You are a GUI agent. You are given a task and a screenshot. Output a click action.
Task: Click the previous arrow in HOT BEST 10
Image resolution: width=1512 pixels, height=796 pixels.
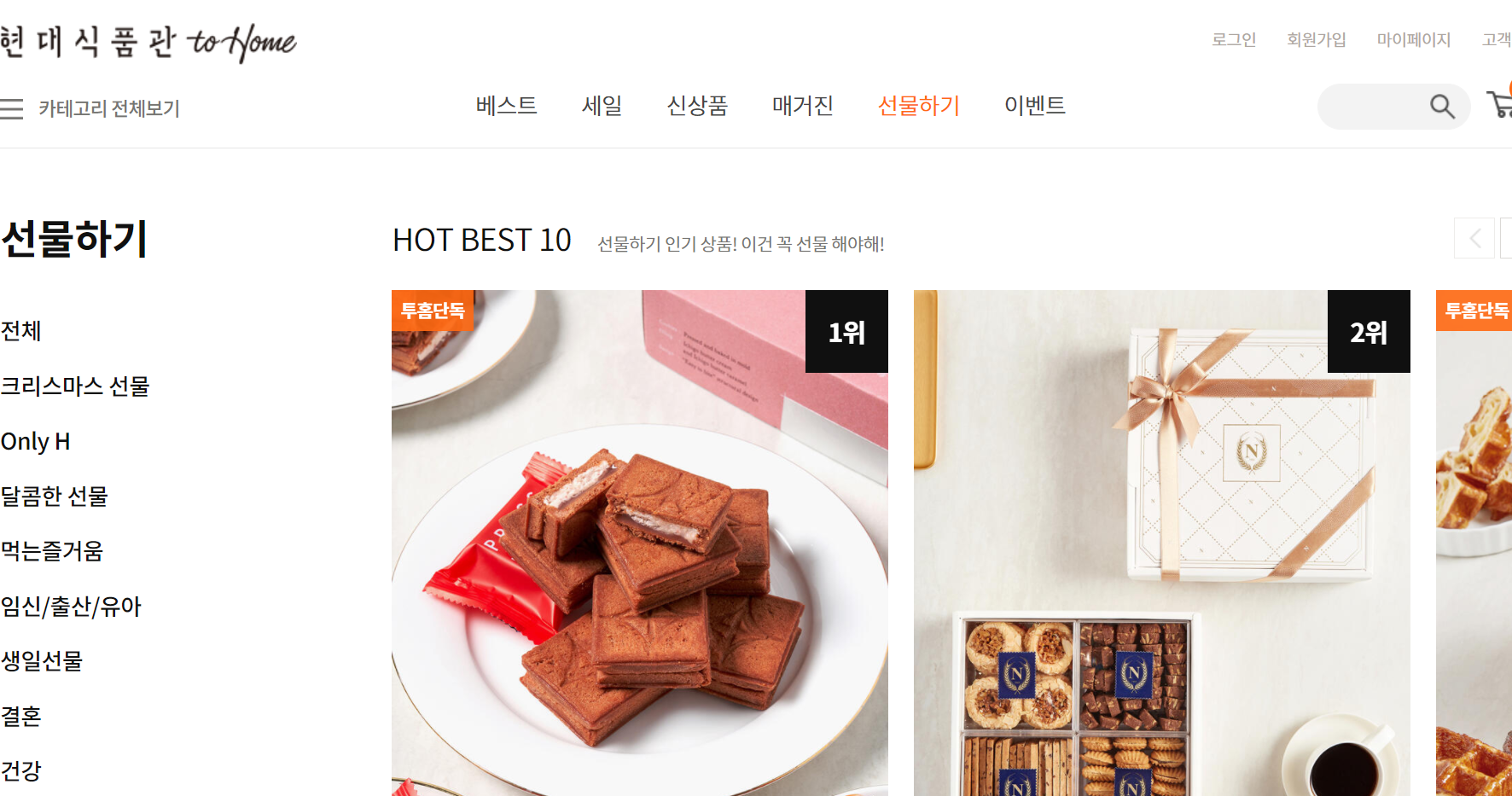1474,238
